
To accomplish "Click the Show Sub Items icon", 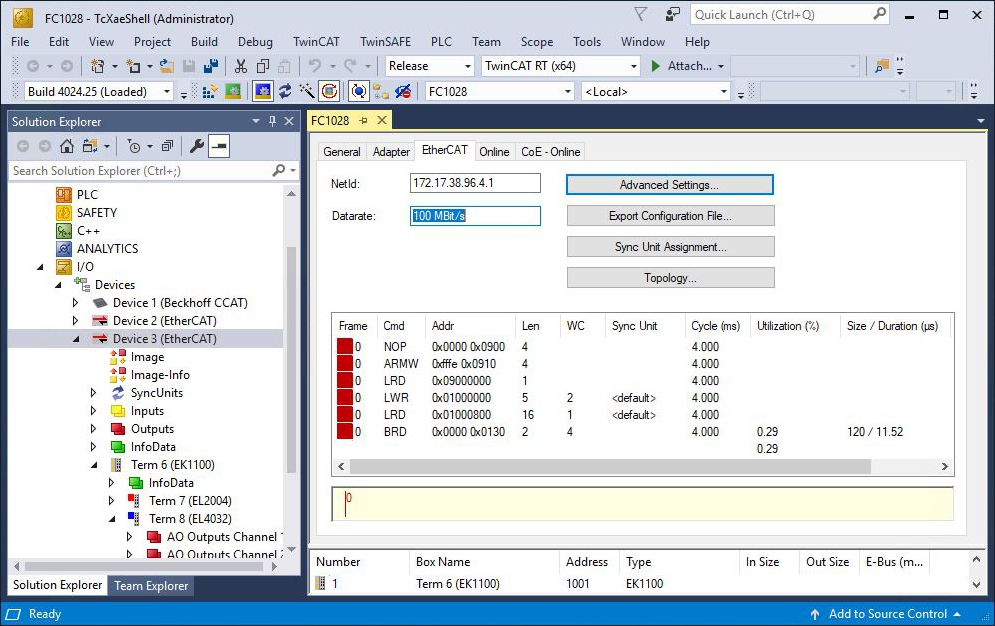I will (x=381, y=92).
